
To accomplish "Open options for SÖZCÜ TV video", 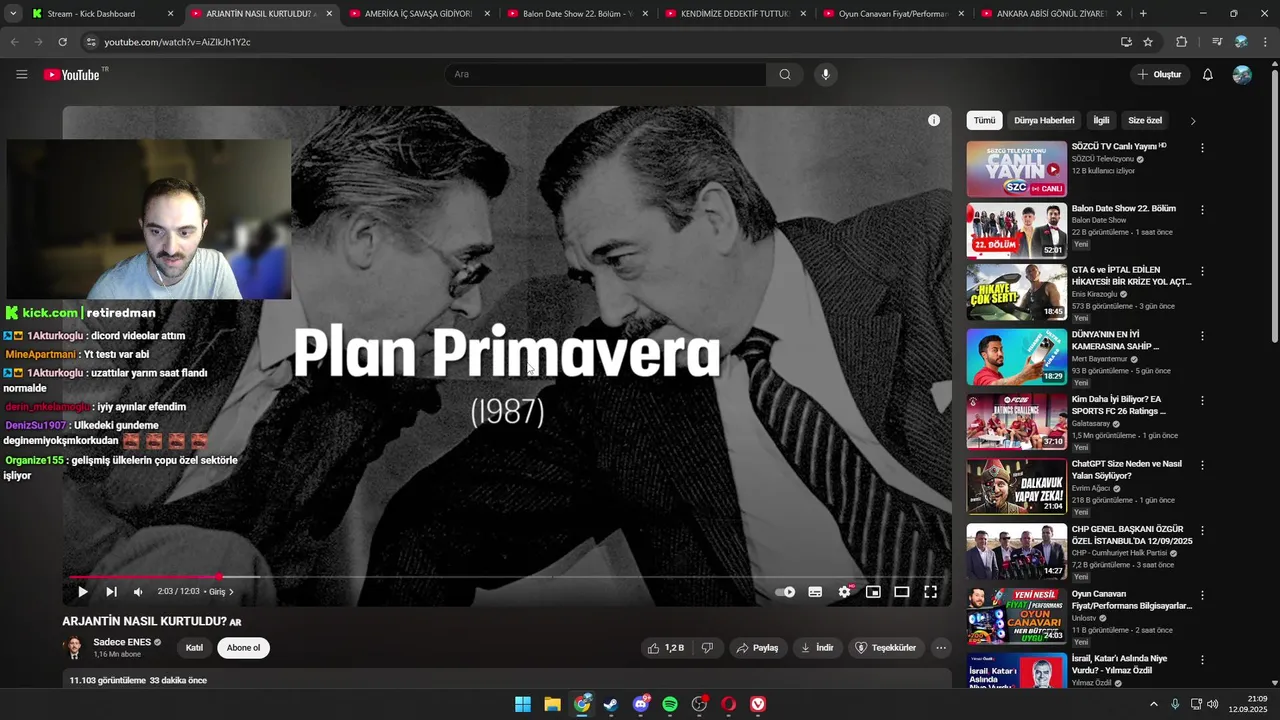I will coord(1202,148).
